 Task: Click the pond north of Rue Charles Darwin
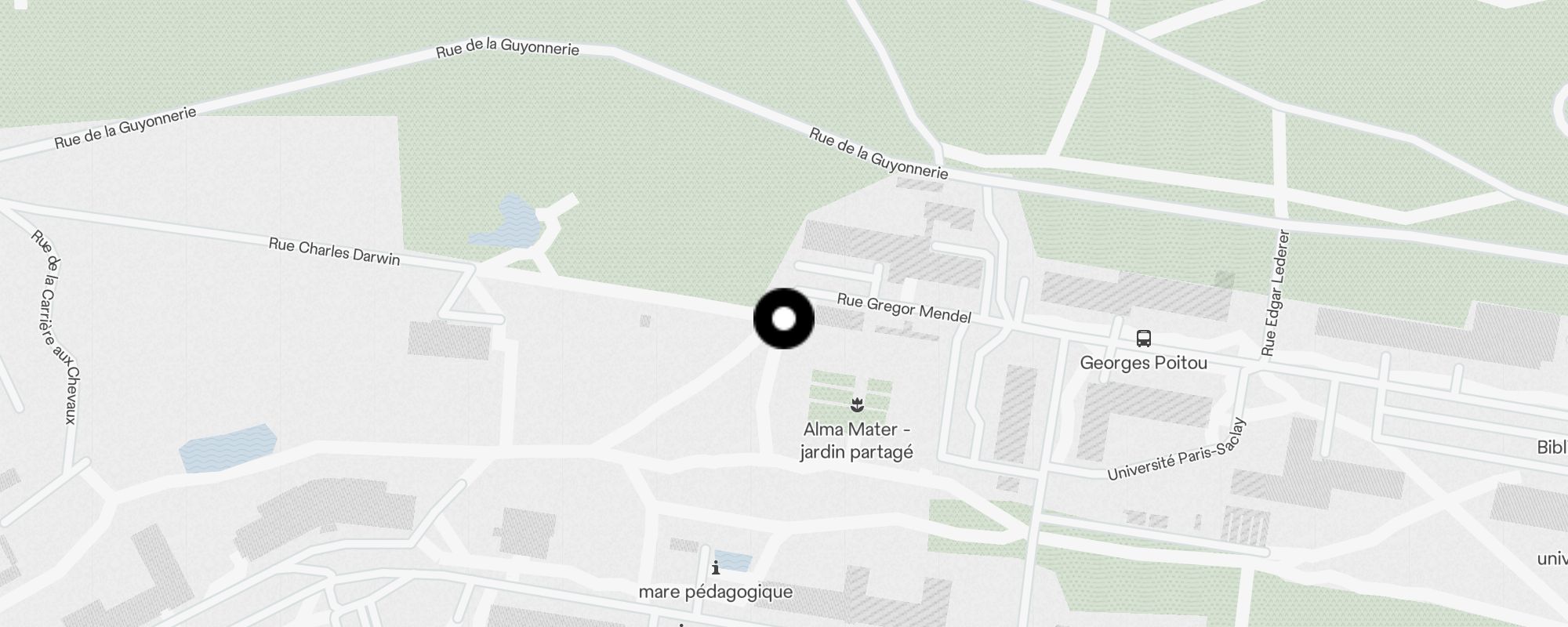(x=506, y=221)
